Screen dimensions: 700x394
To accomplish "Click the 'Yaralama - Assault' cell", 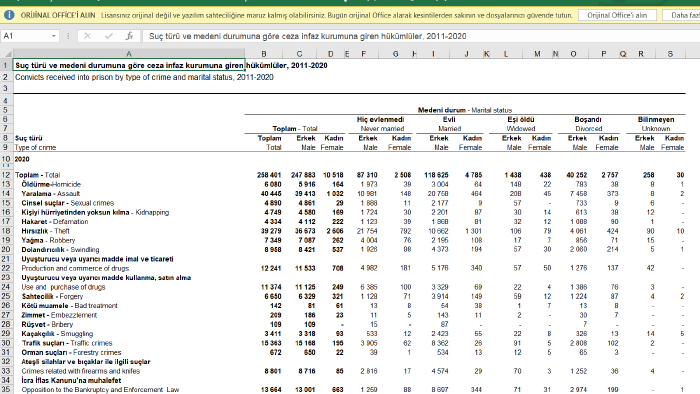I will coord(50,194).
